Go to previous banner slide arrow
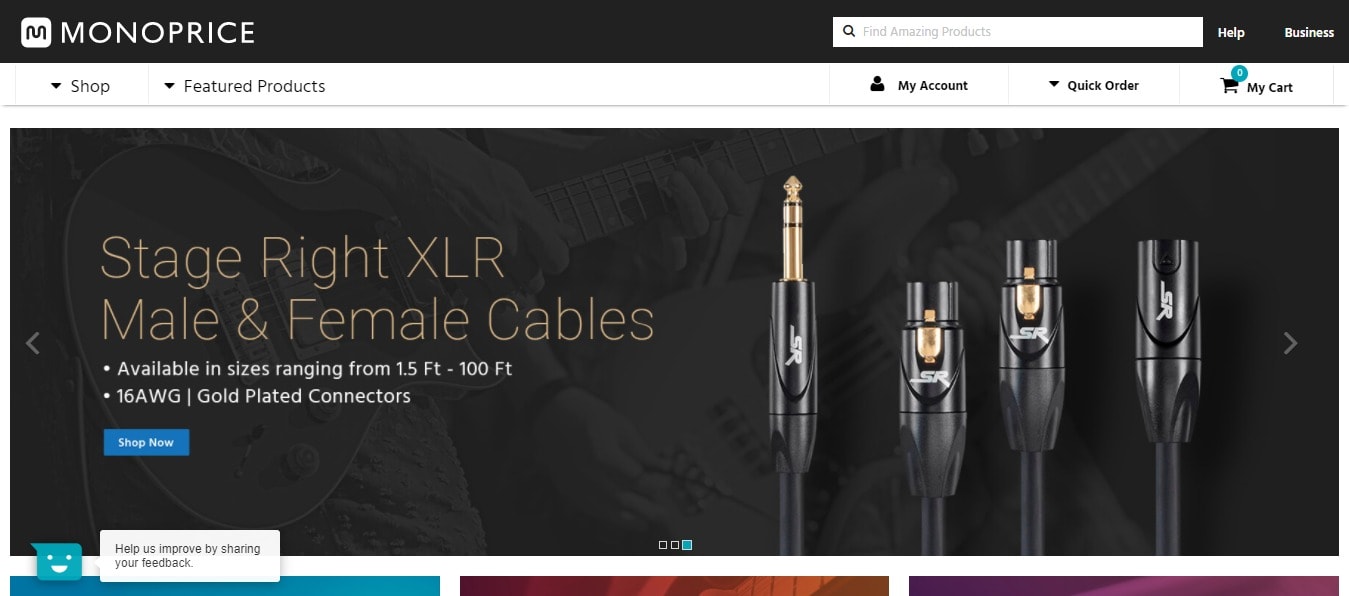The width and height of the screenshot is (1349, 596). coord(33,343)
